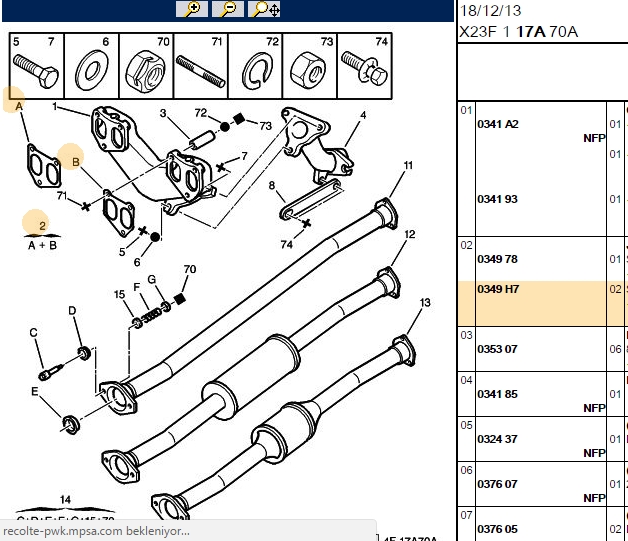
Task: Select bolt thumbnail labeled 5 and 7
Action: pos(36,66)
